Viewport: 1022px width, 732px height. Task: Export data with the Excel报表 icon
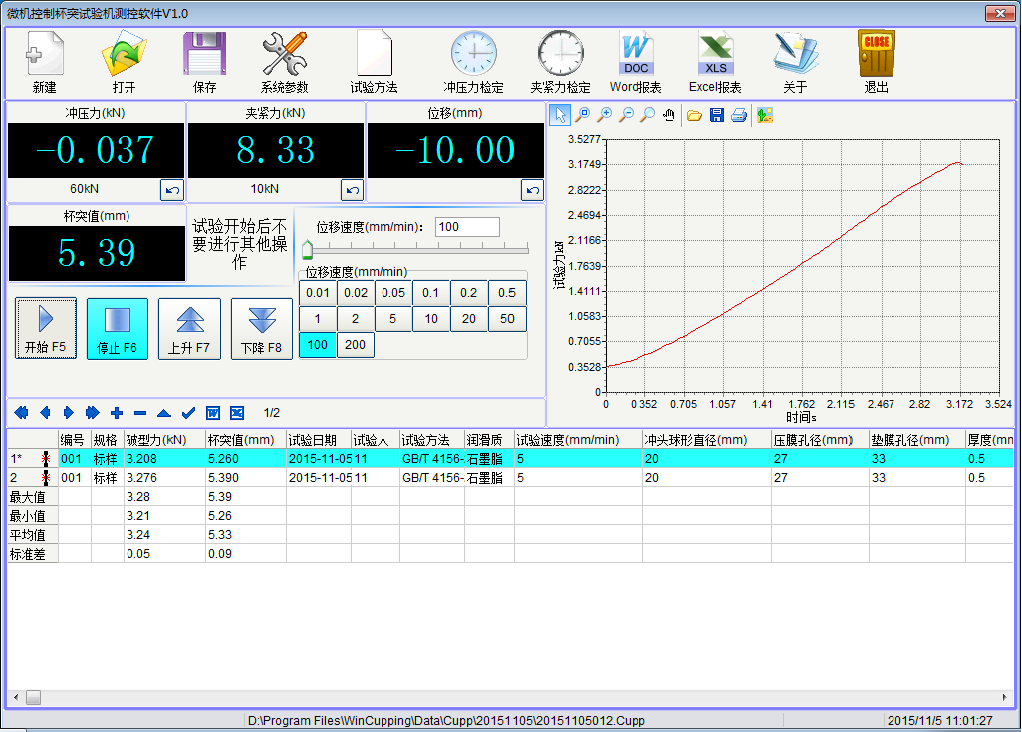[x=715, y=61]
